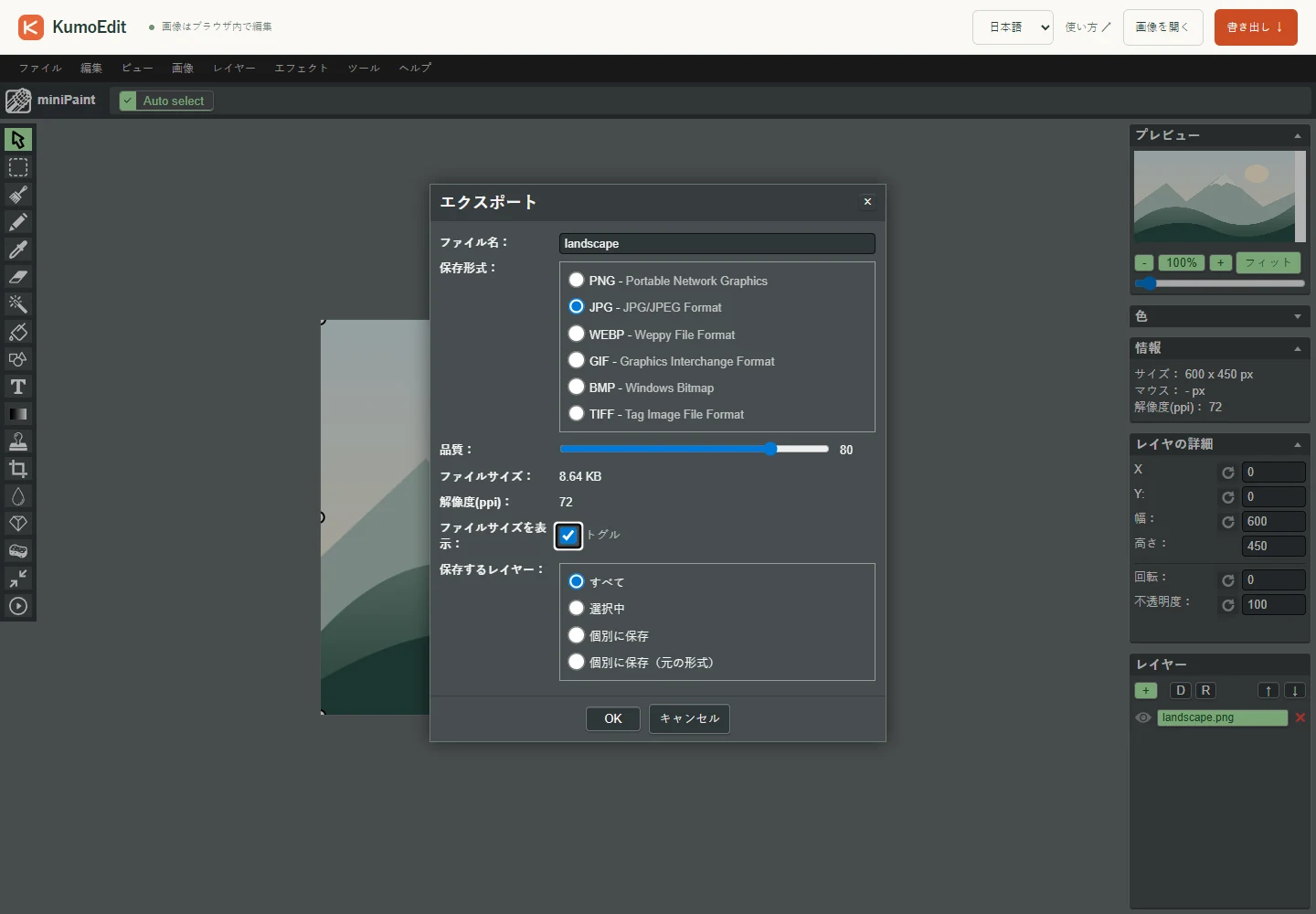Open the Shapes tool
The height and width of the screenshot is (914, 1316).
[18, 359]
